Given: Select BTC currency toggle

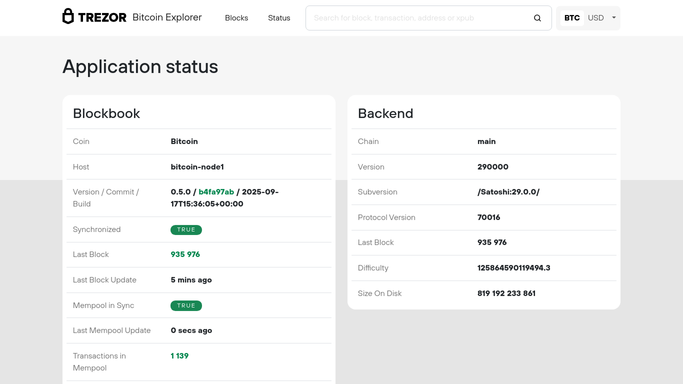Looking at the screenshot, I should pyautogui.click(x=572, y=18).
